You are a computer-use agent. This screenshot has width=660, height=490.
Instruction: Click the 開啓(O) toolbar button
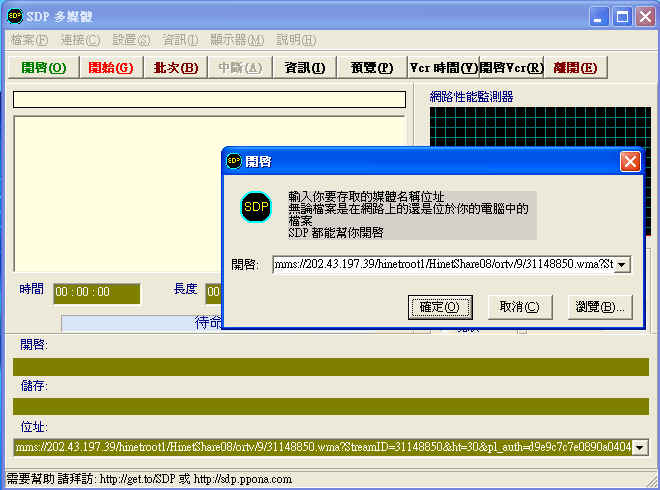(x=44, y=67)
